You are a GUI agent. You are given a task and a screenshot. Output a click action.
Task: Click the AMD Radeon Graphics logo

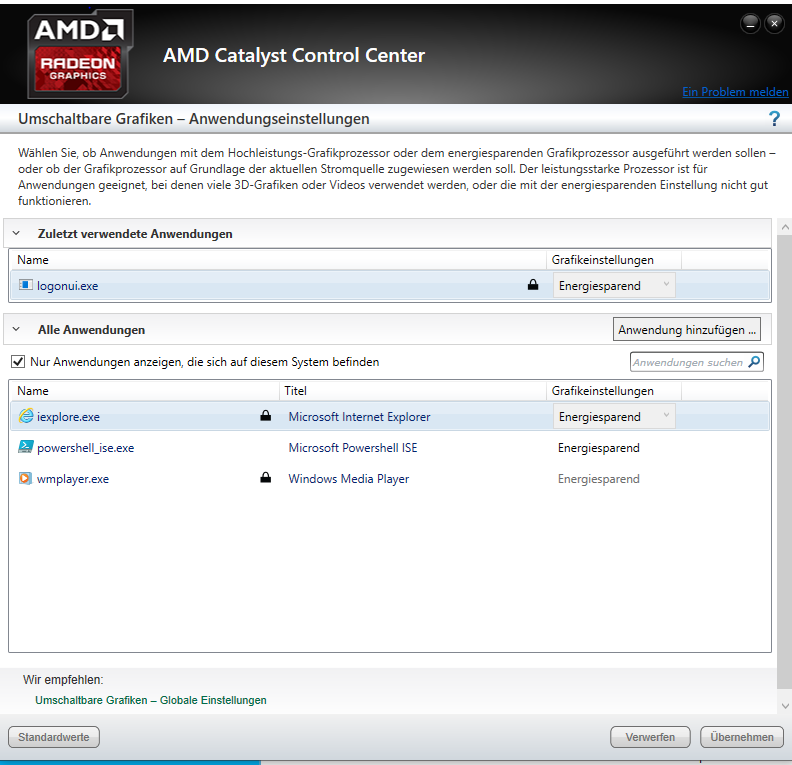click(x=80, y=54)
